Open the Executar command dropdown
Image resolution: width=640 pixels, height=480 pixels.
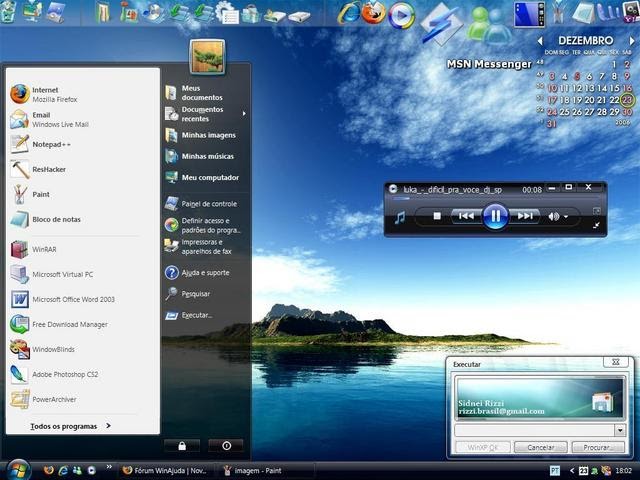click(x=620, y=430)
